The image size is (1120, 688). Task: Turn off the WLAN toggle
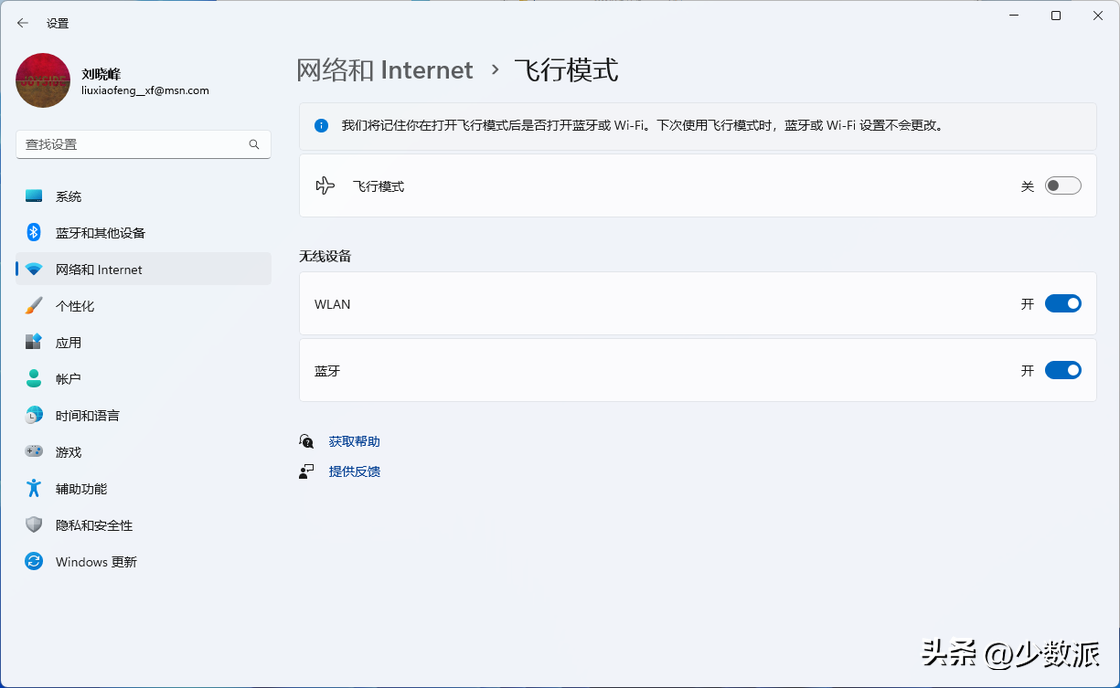click(1062, 304)
